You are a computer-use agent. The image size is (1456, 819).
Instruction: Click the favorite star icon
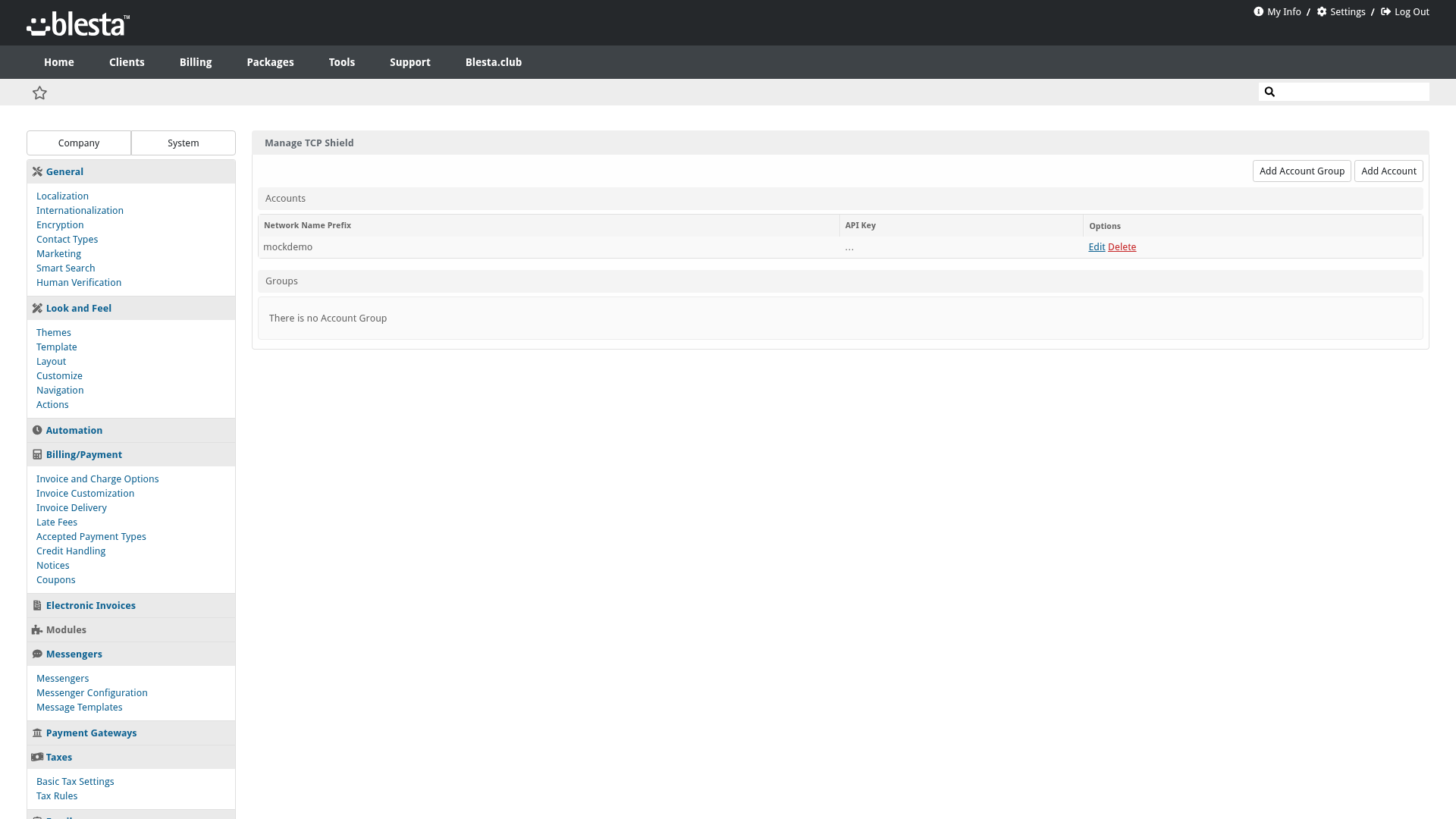[40, 93]
